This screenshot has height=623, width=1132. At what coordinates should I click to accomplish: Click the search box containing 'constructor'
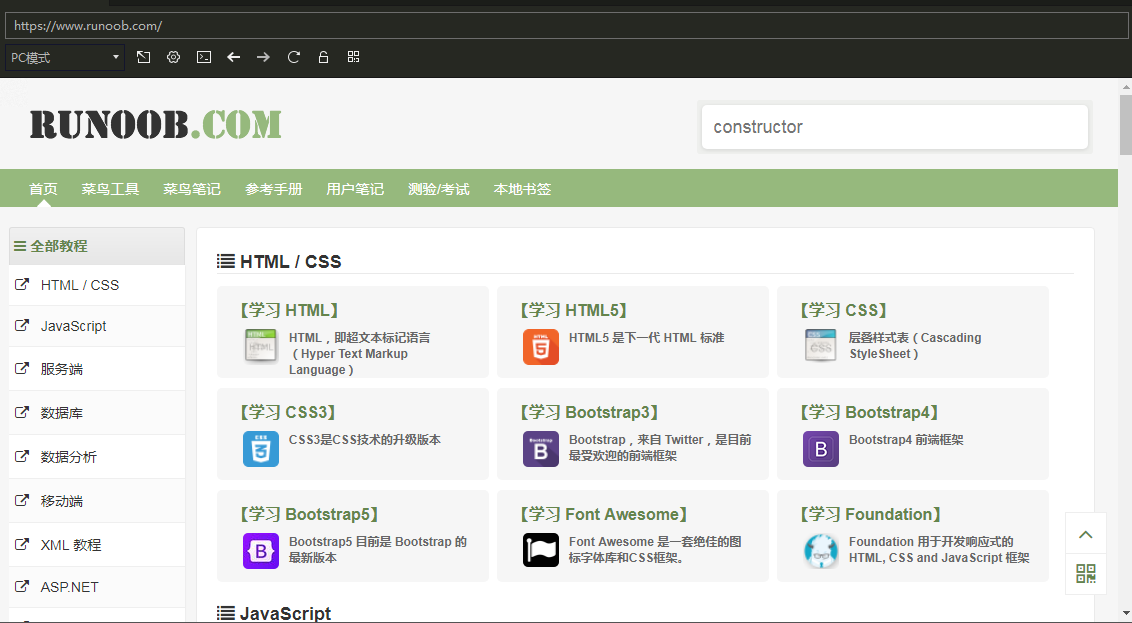[x=894, y=127]
